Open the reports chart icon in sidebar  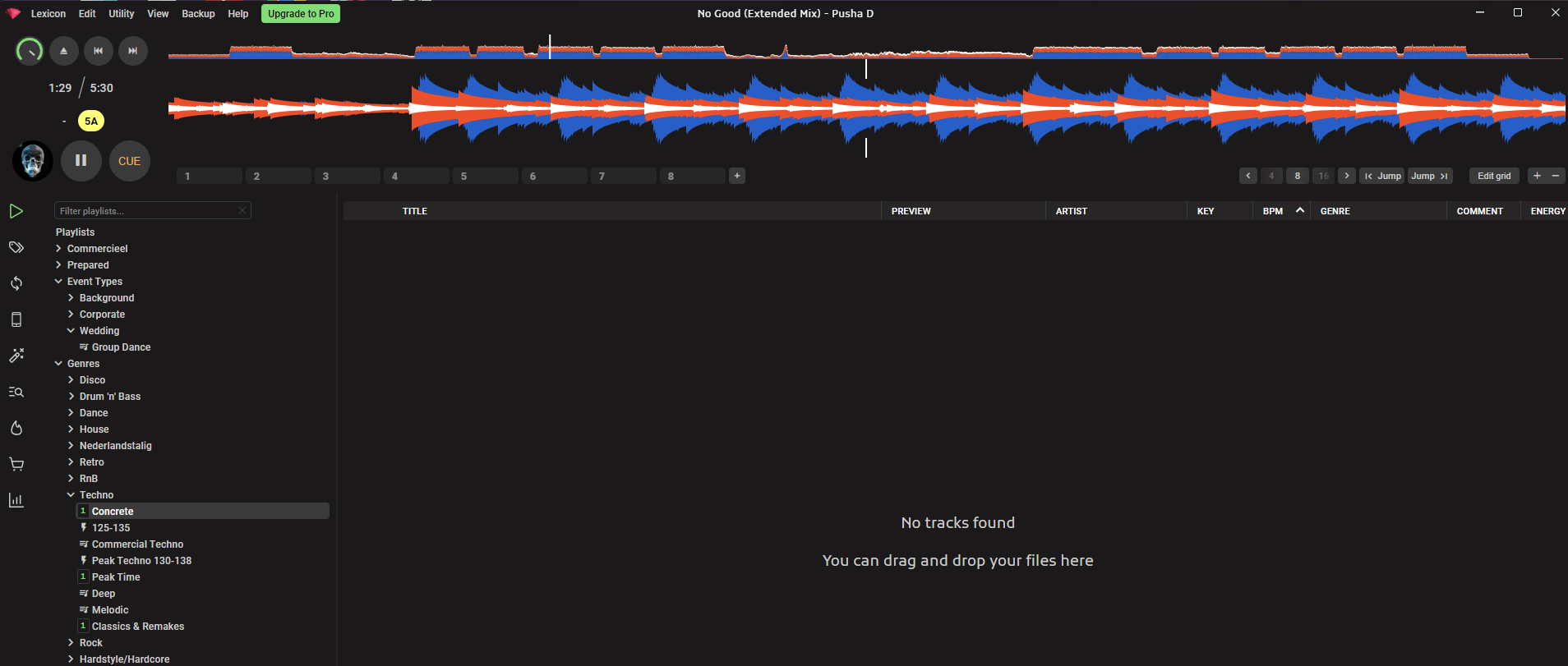16,500
